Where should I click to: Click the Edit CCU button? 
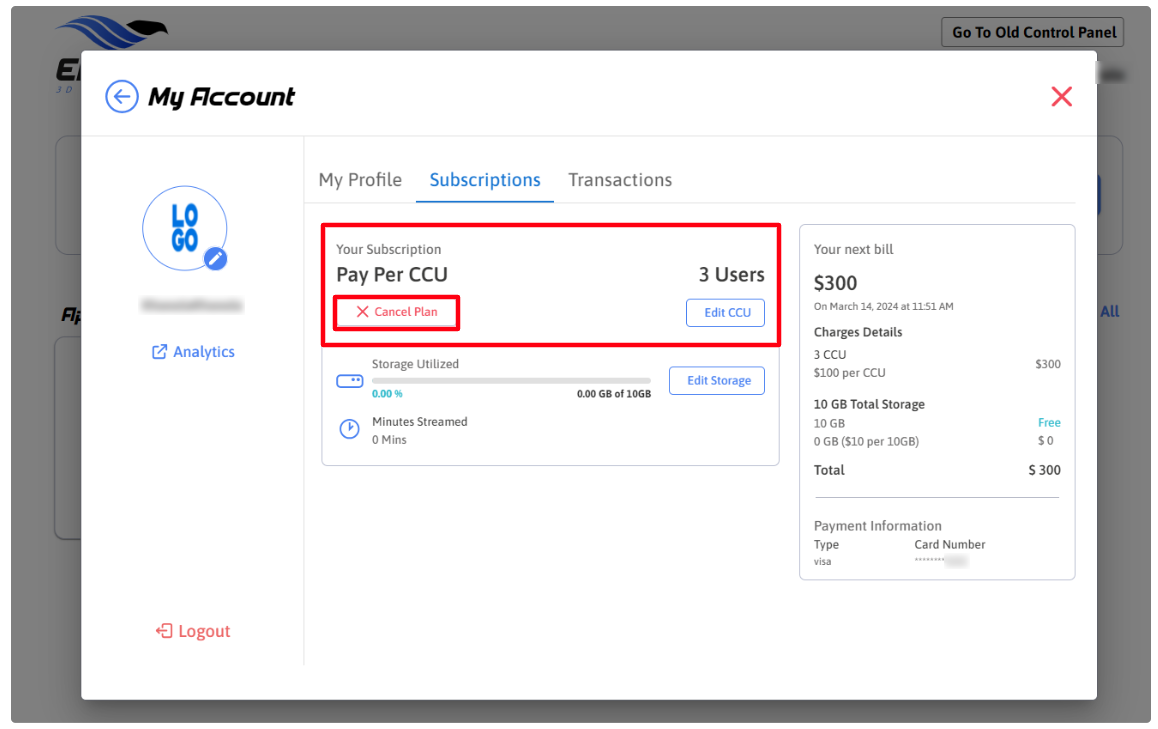726,312
